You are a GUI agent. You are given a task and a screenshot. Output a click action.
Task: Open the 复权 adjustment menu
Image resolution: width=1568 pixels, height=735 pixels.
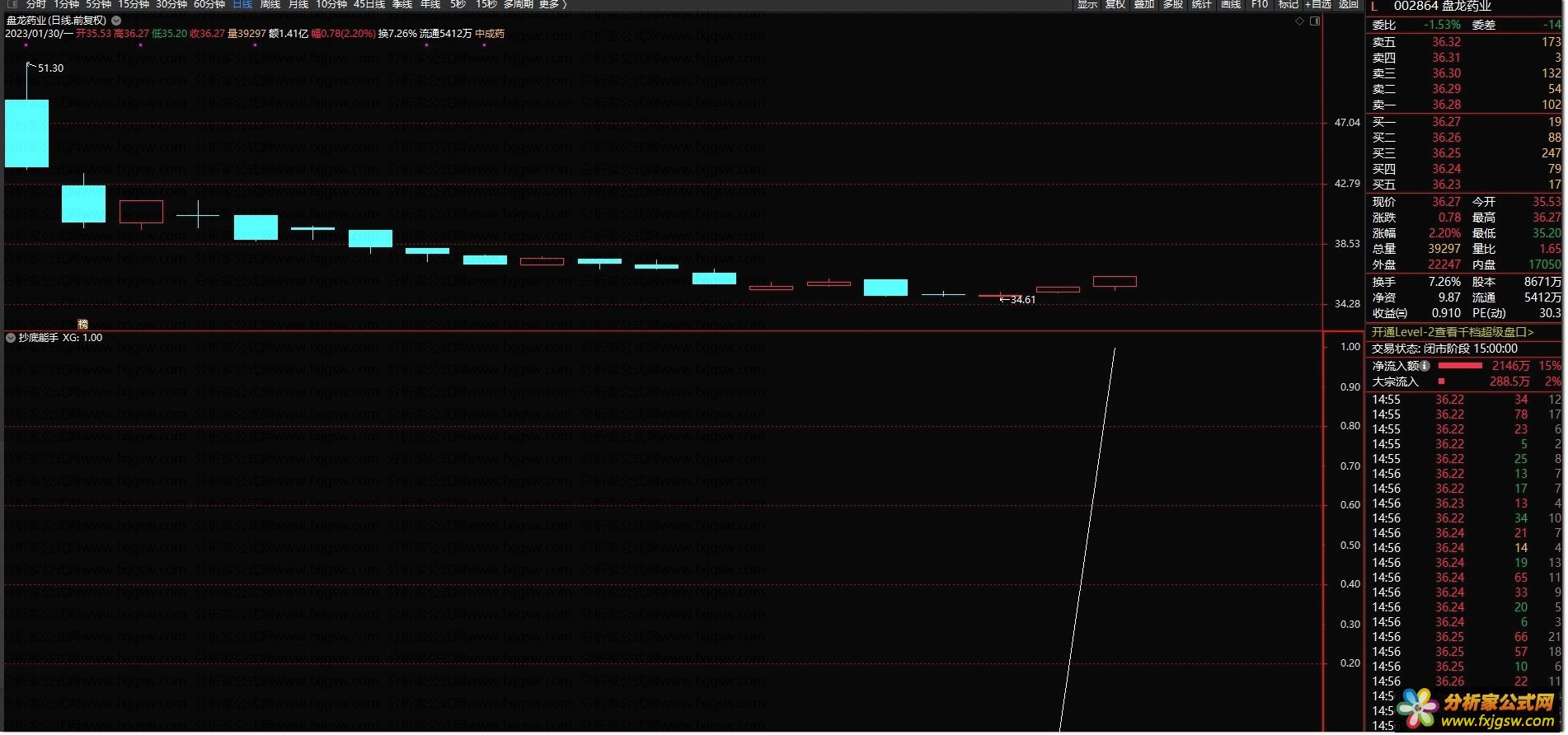click(1115, 4)
